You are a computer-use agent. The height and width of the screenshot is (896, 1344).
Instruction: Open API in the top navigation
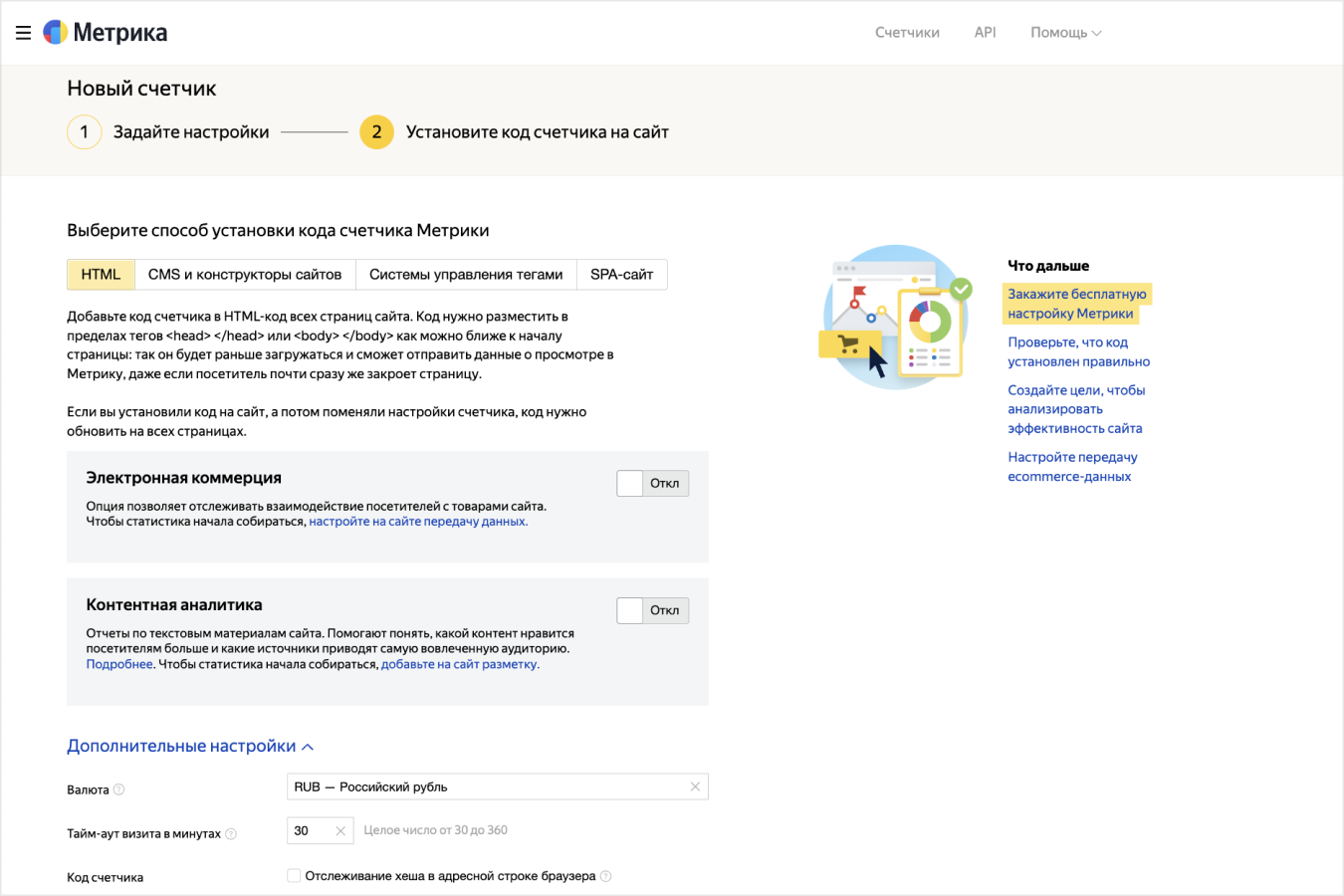pyautogui.click(x=986, y=33)
